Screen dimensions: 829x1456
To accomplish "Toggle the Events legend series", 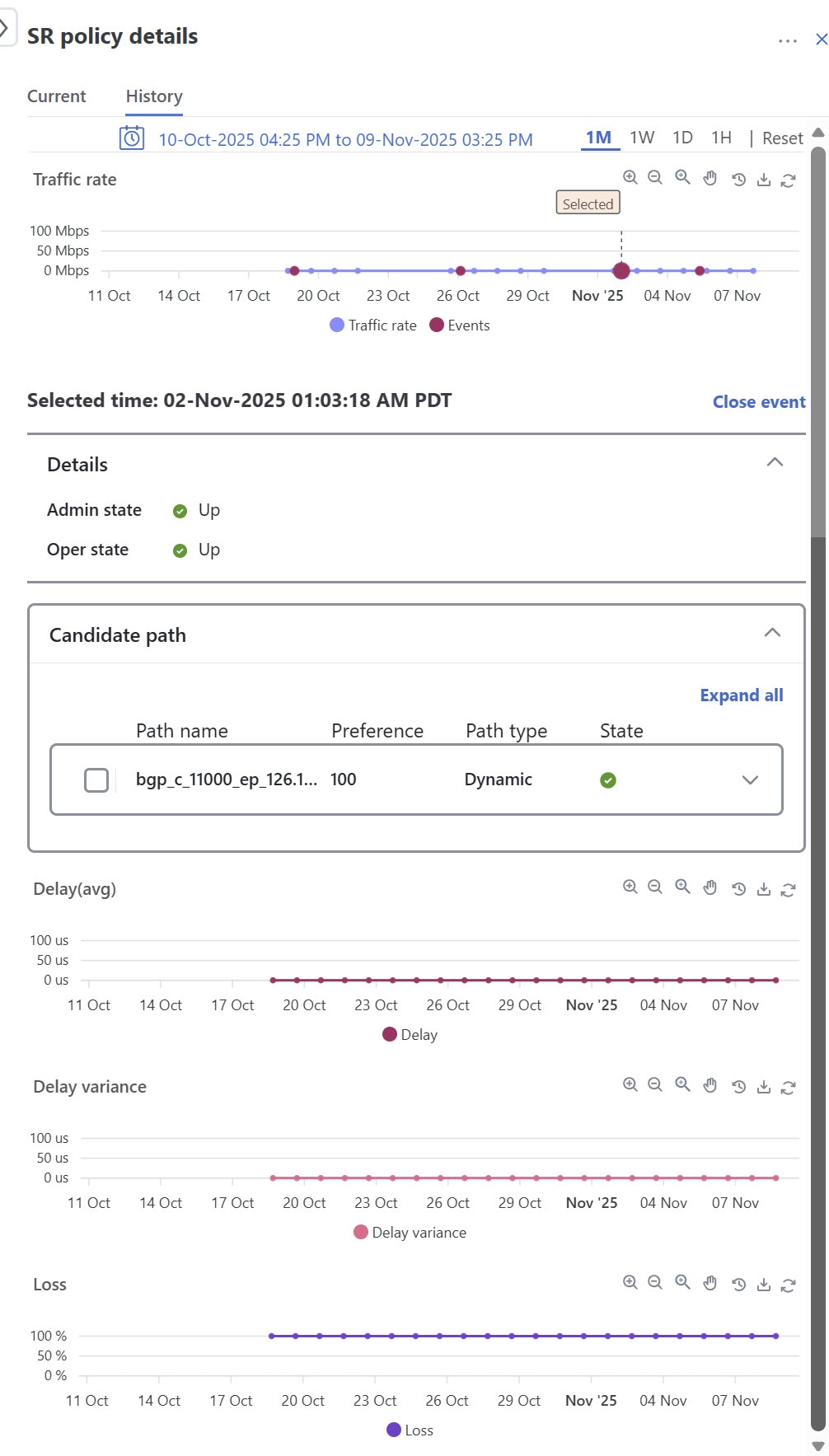I will pos(460,325).
